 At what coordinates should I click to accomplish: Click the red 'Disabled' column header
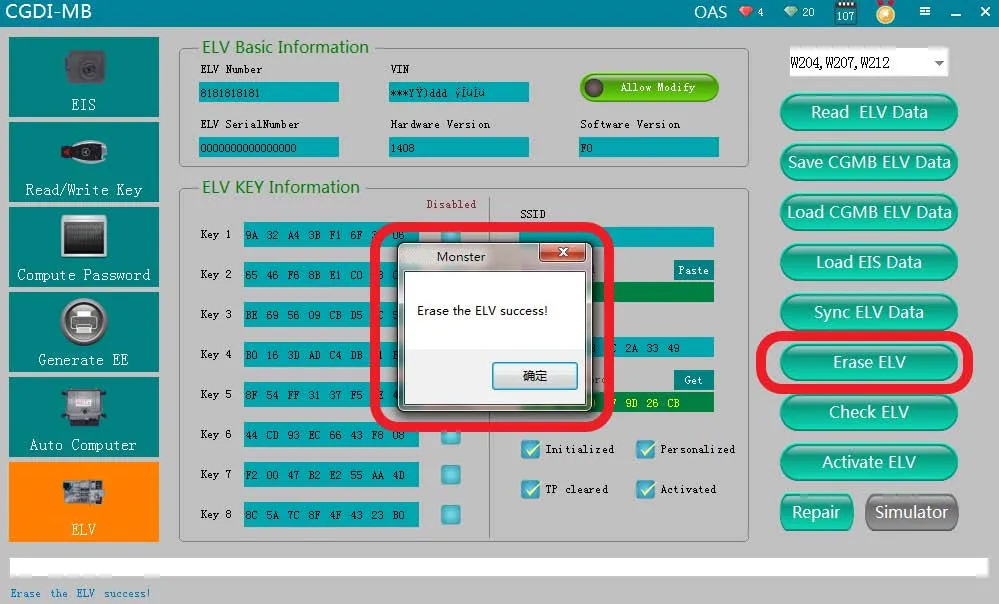click(x=451, y=204)
